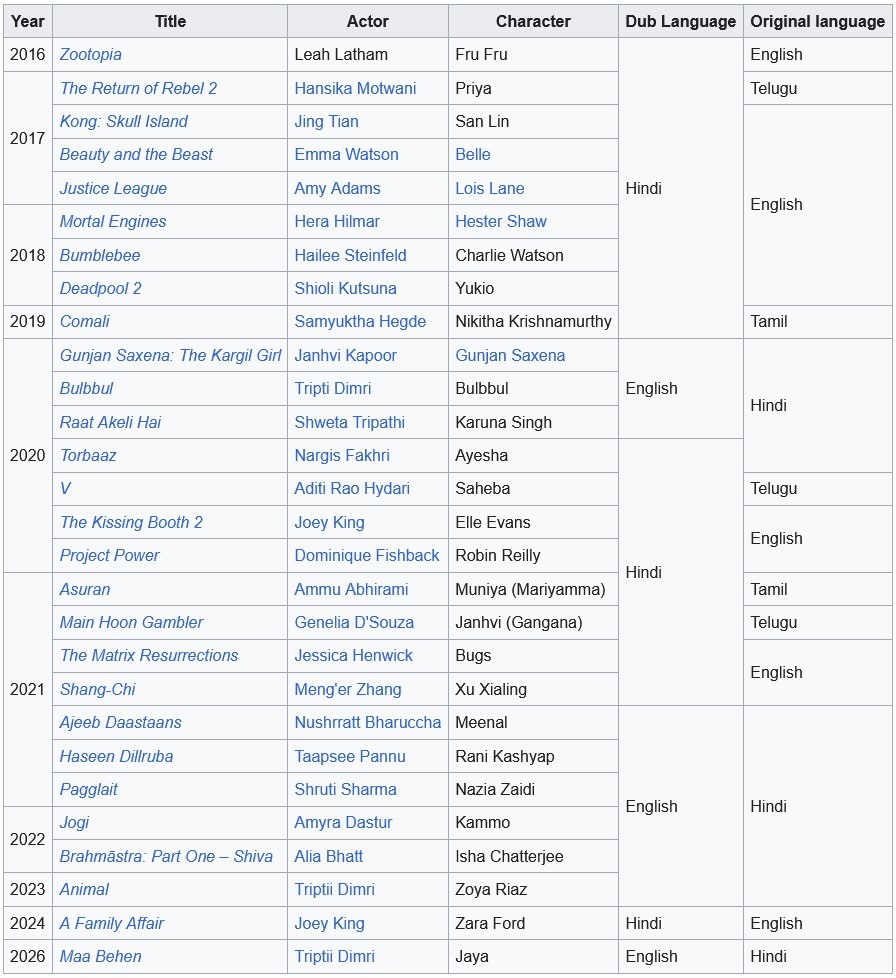Open The Kissing Booth 2 link

click(x=131, y=522)
